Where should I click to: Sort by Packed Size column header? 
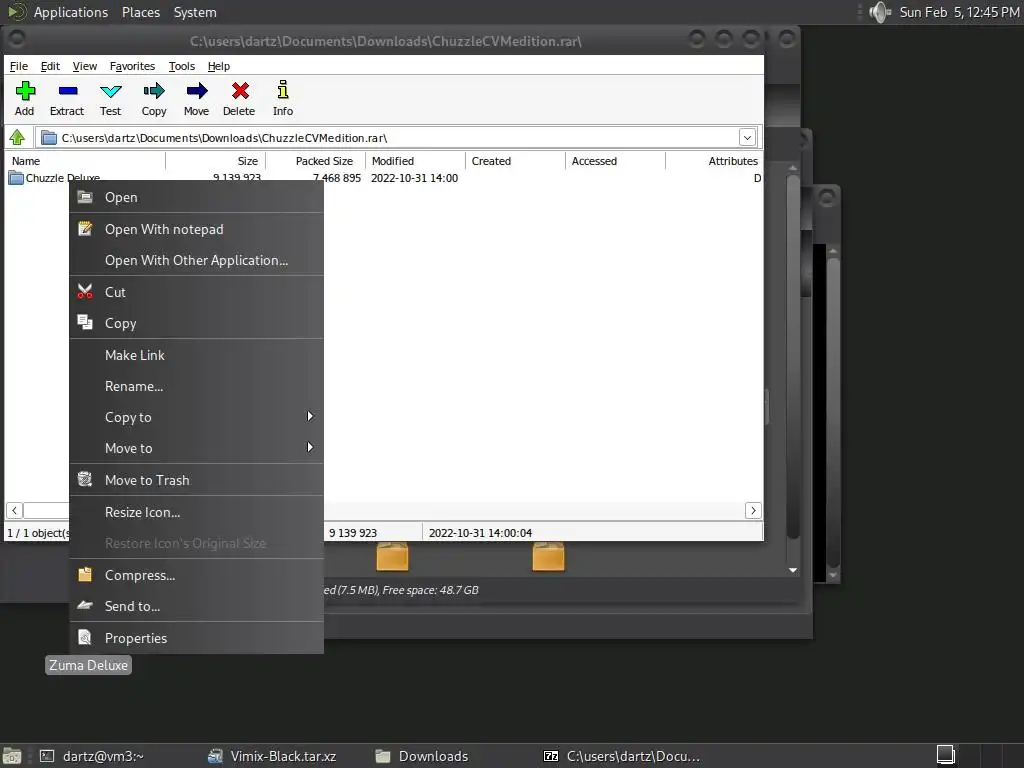click(x=315, y=161)
